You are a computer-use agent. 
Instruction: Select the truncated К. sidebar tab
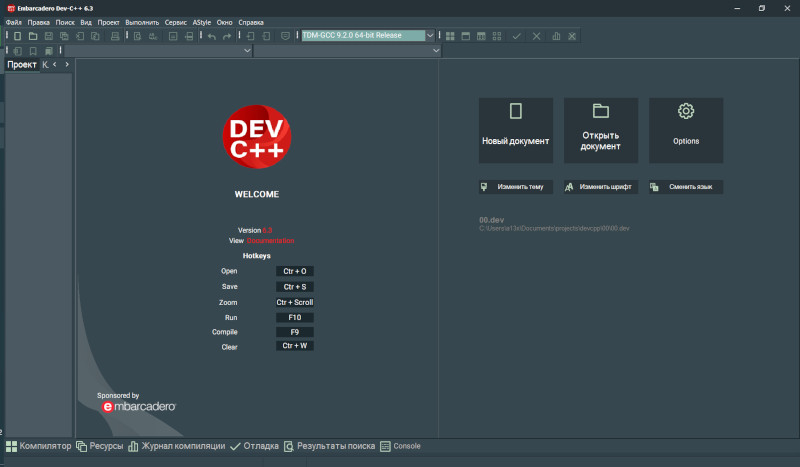45,65
